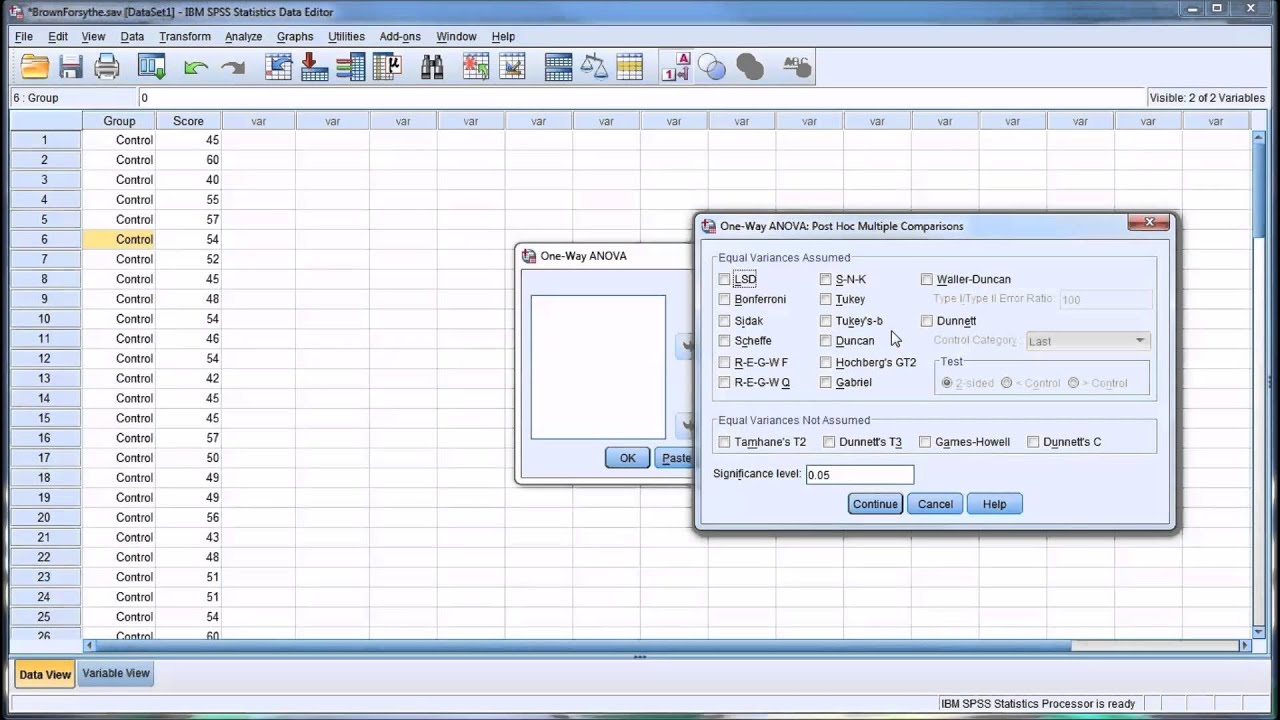Click Cancel in Post Hoc dialog
The height and width of the screenshot is (720, 1280).
(x=935, y=504)
